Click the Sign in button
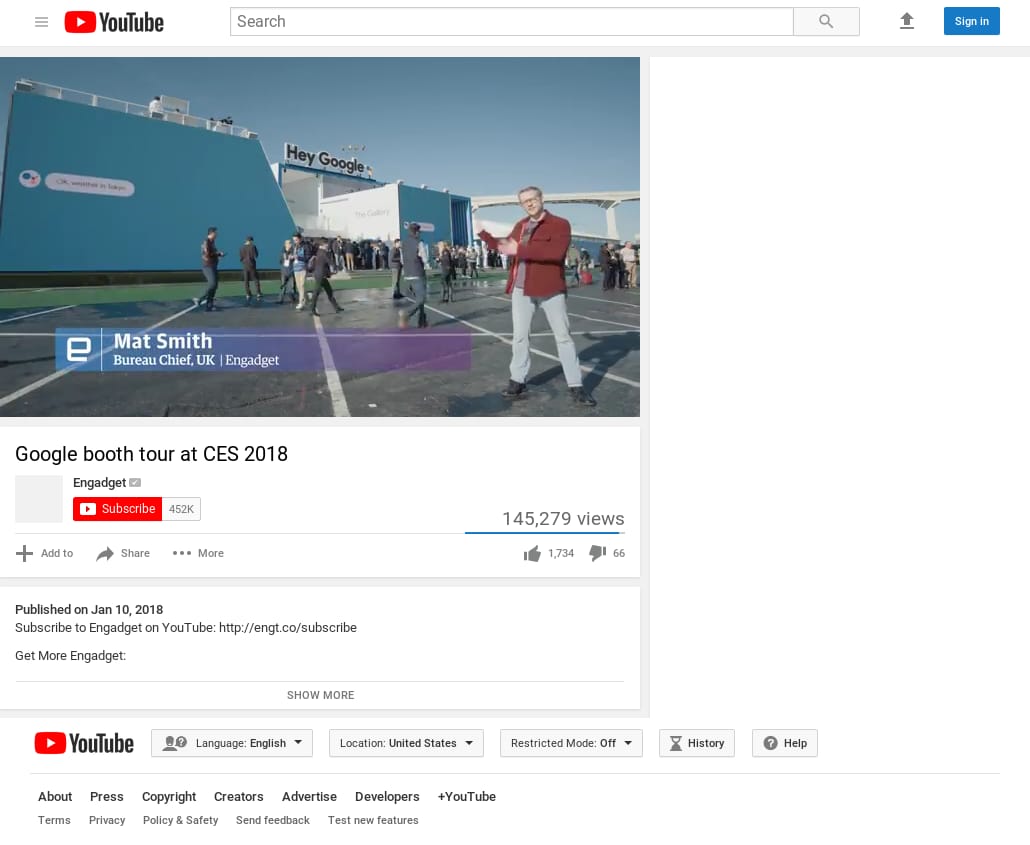The height and width of the screenshot is (845, 1030). tap(972, 21)
